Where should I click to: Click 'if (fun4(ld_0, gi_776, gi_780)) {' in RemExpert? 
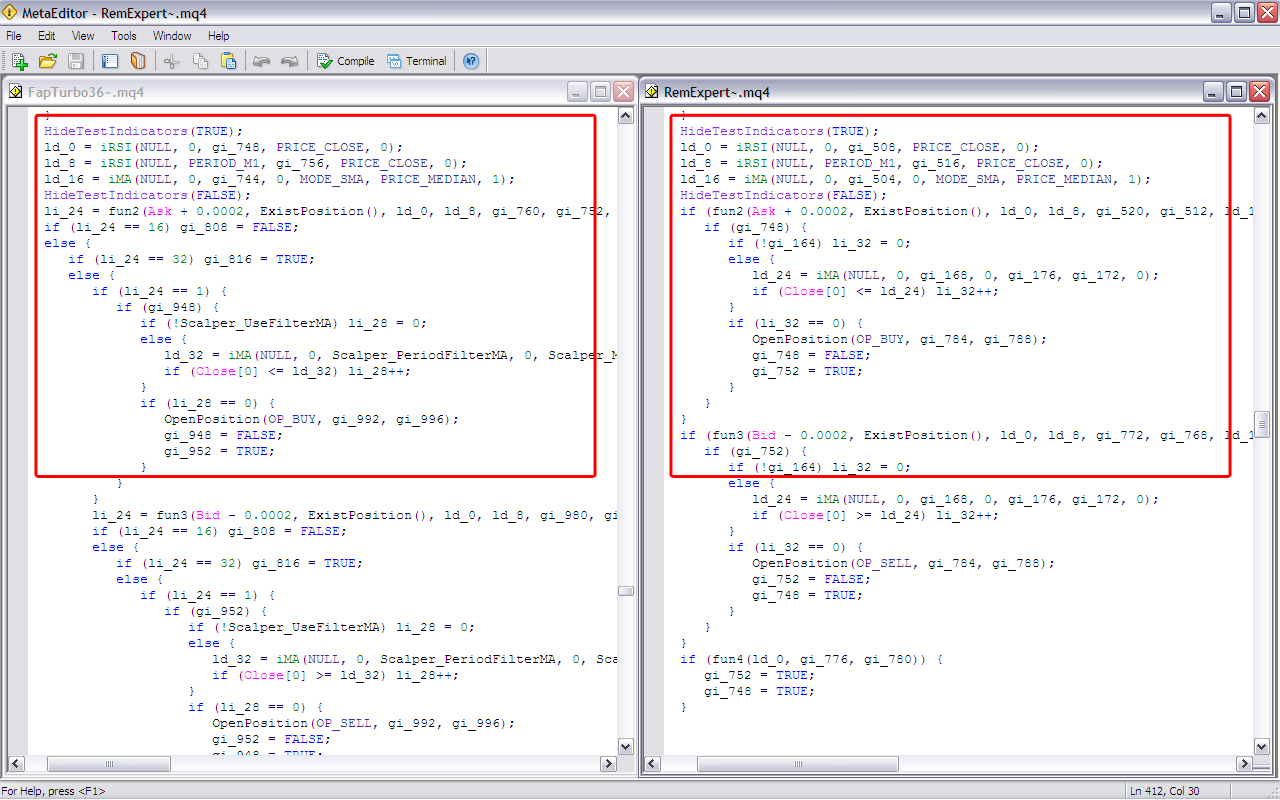(811, 659)
